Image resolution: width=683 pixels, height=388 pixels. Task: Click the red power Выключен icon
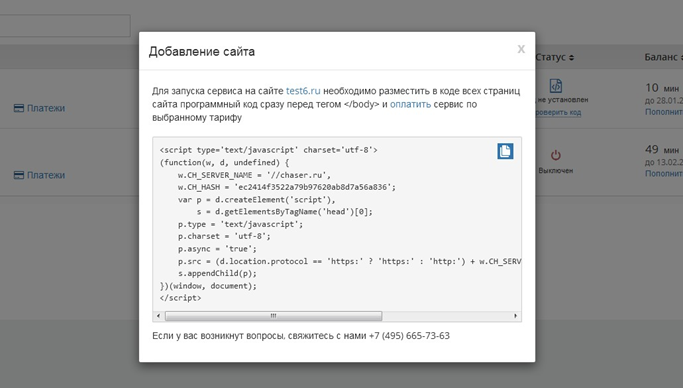[556, 155]
